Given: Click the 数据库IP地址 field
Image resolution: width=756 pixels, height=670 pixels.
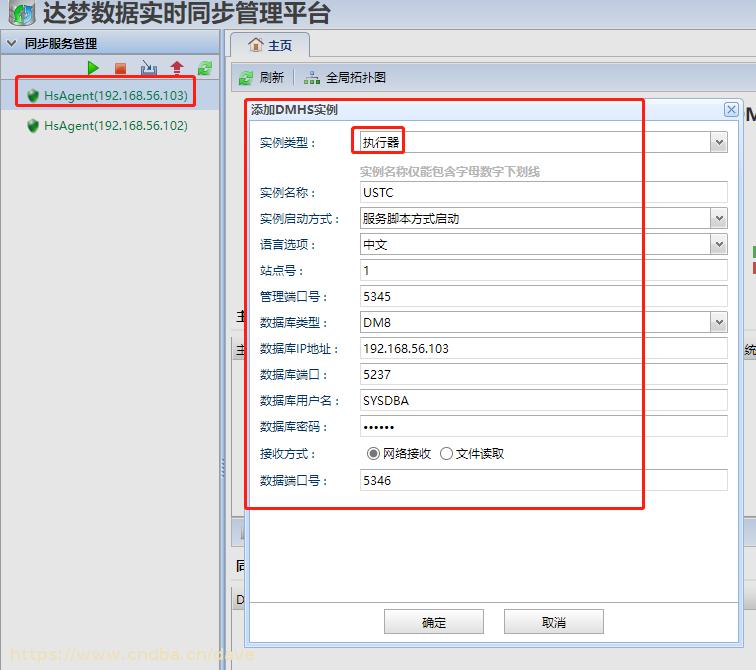Looking at the screenshot, I should pos(543,348).
